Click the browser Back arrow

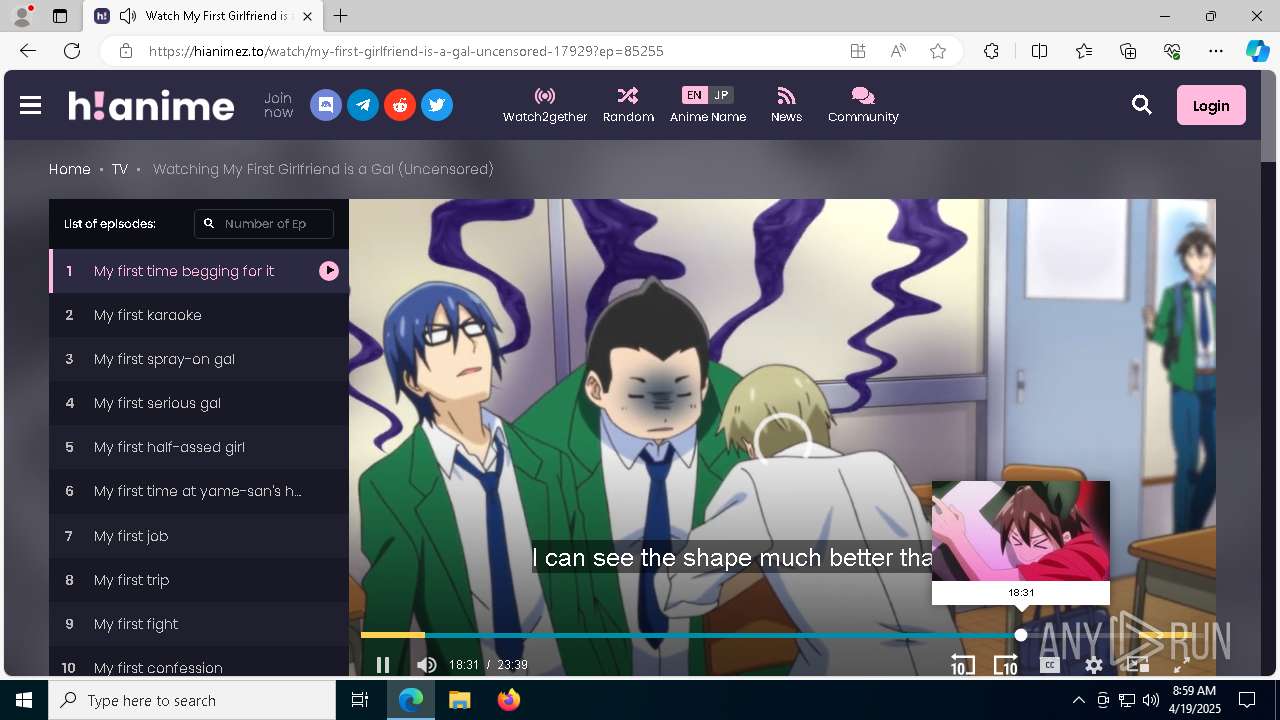tap(28, 51)
